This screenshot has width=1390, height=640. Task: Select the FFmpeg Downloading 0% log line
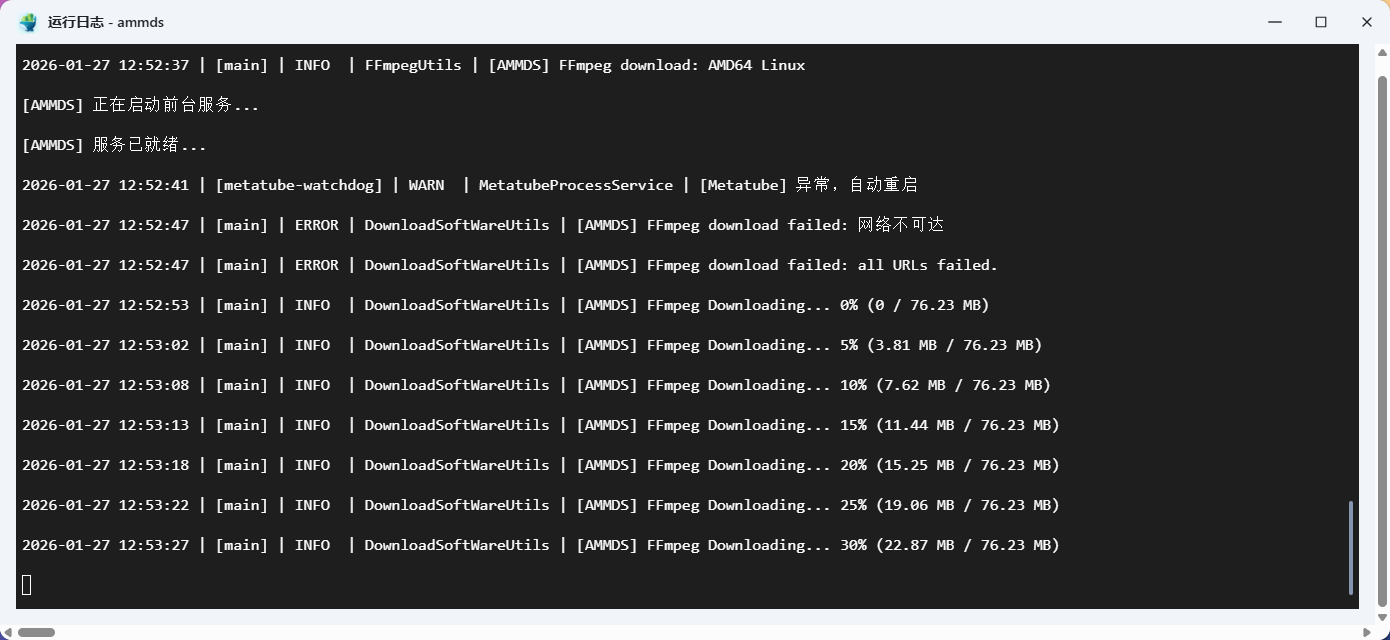point(505,304)
